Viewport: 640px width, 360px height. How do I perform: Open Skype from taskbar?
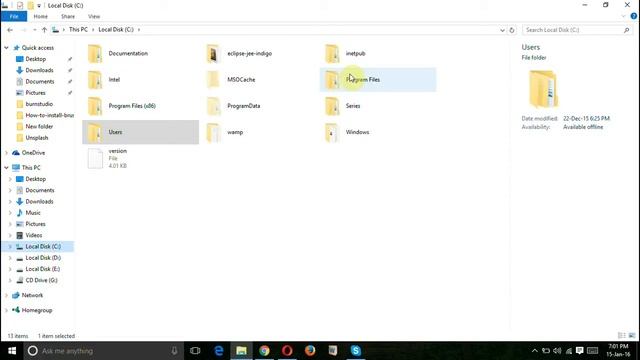point(356,351)
